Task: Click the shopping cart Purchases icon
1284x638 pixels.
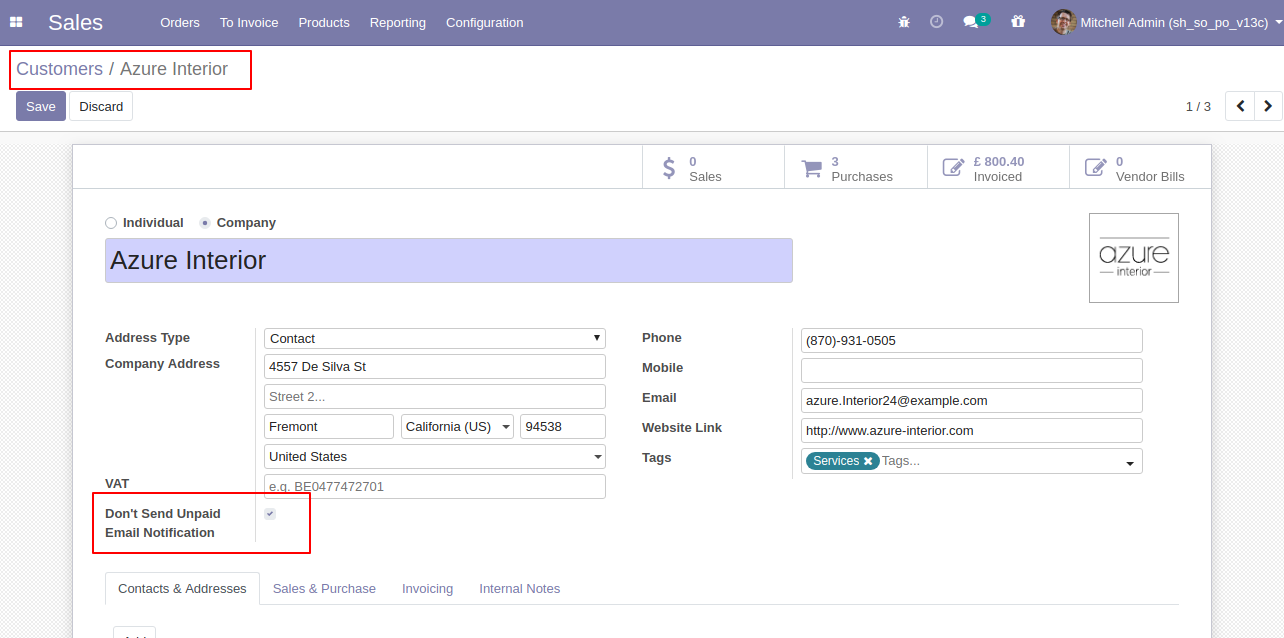Action: 811,168
